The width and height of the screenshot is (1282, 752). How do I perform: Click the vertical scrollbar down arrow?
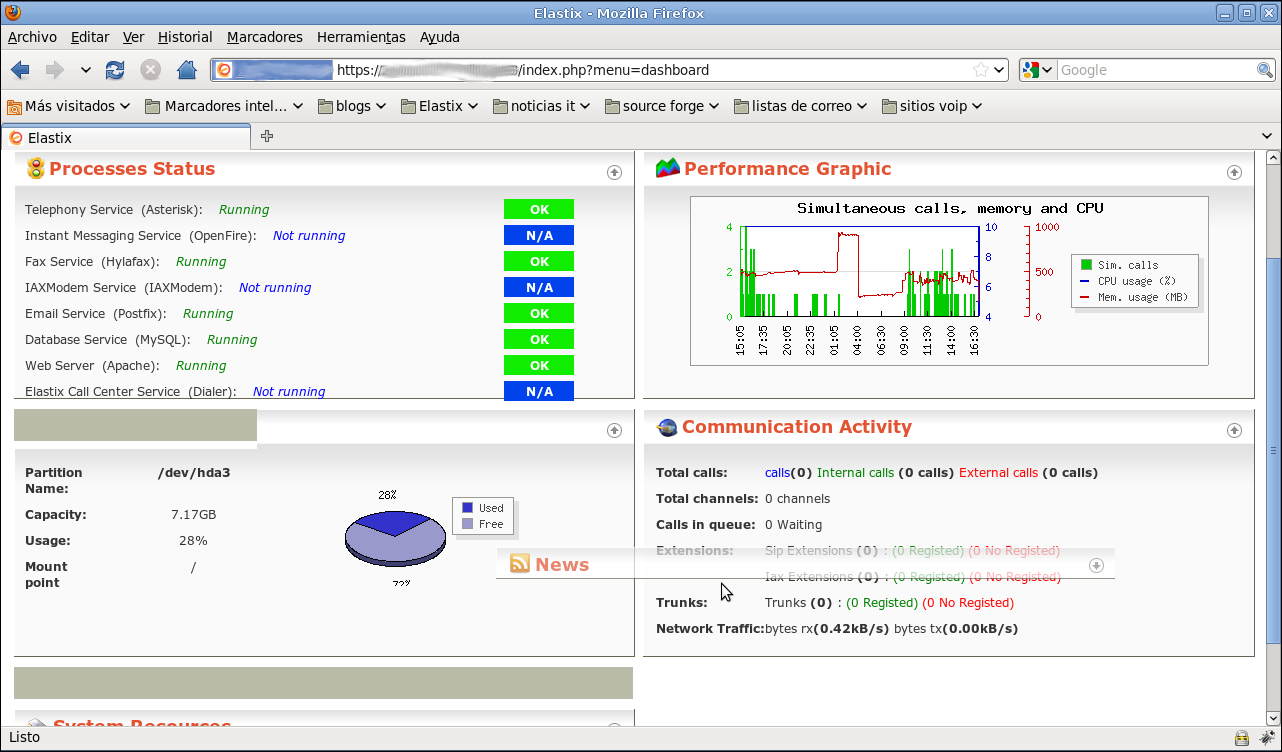click(x=1273, y=718)
